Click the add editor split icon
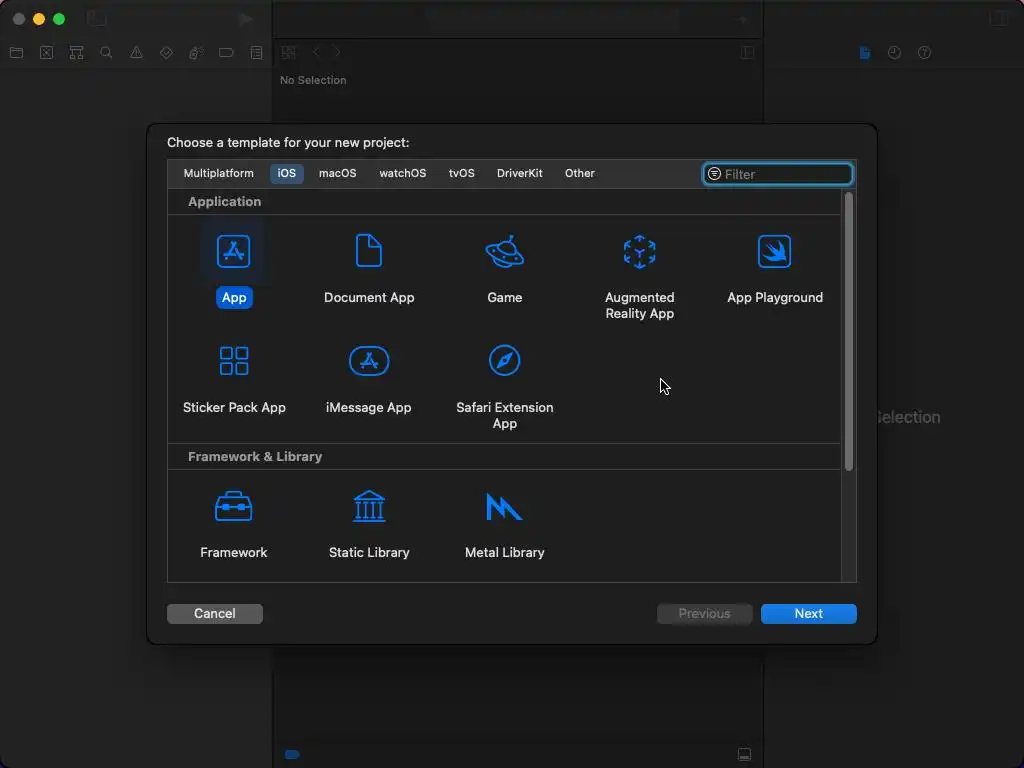Viewport: 1024px width, 768px height. (747, 52)
